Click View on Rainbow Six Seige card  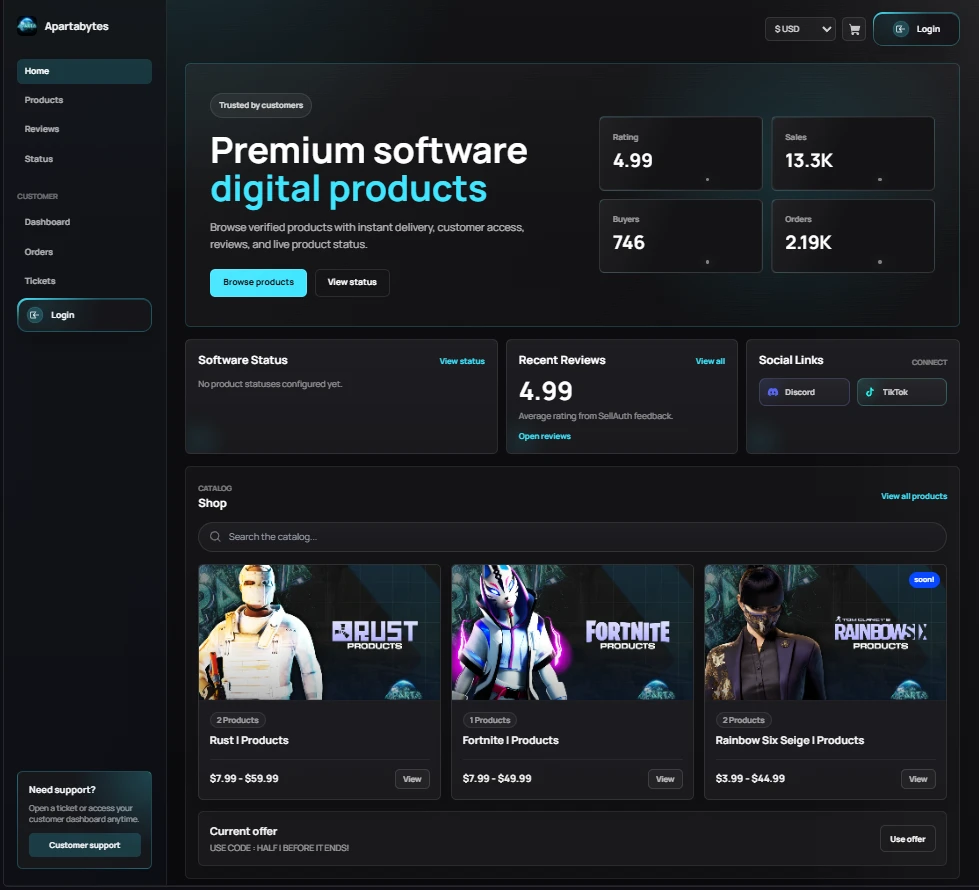pos(918,779)
